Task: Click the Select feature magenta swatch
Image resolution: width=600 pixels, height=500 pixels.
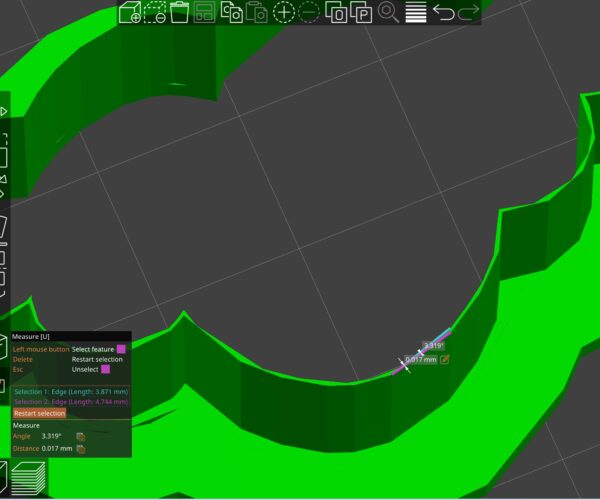Action: click(x=119, y=349)
